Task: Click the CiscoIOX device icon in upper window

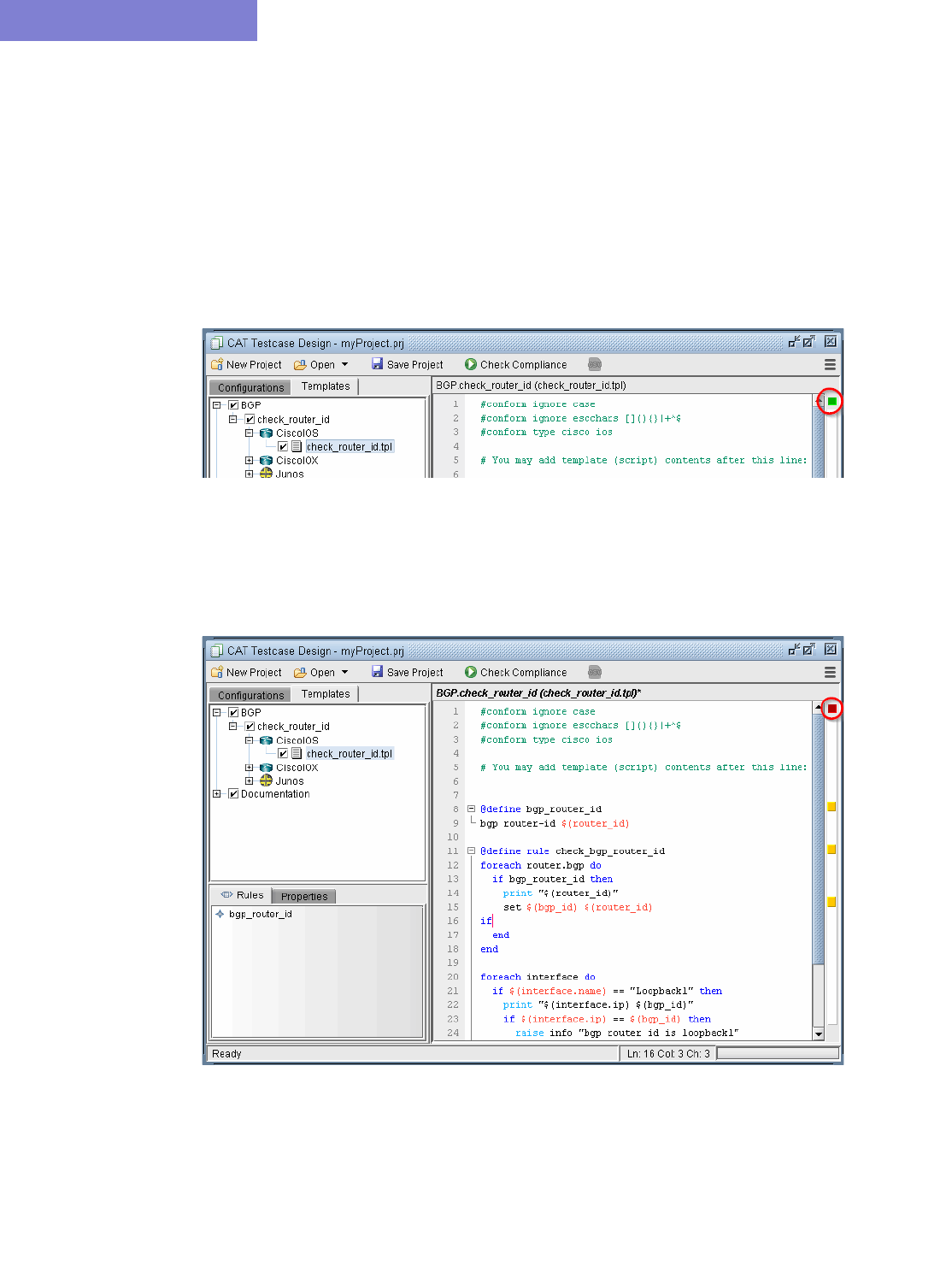Action: pos(266,461)
